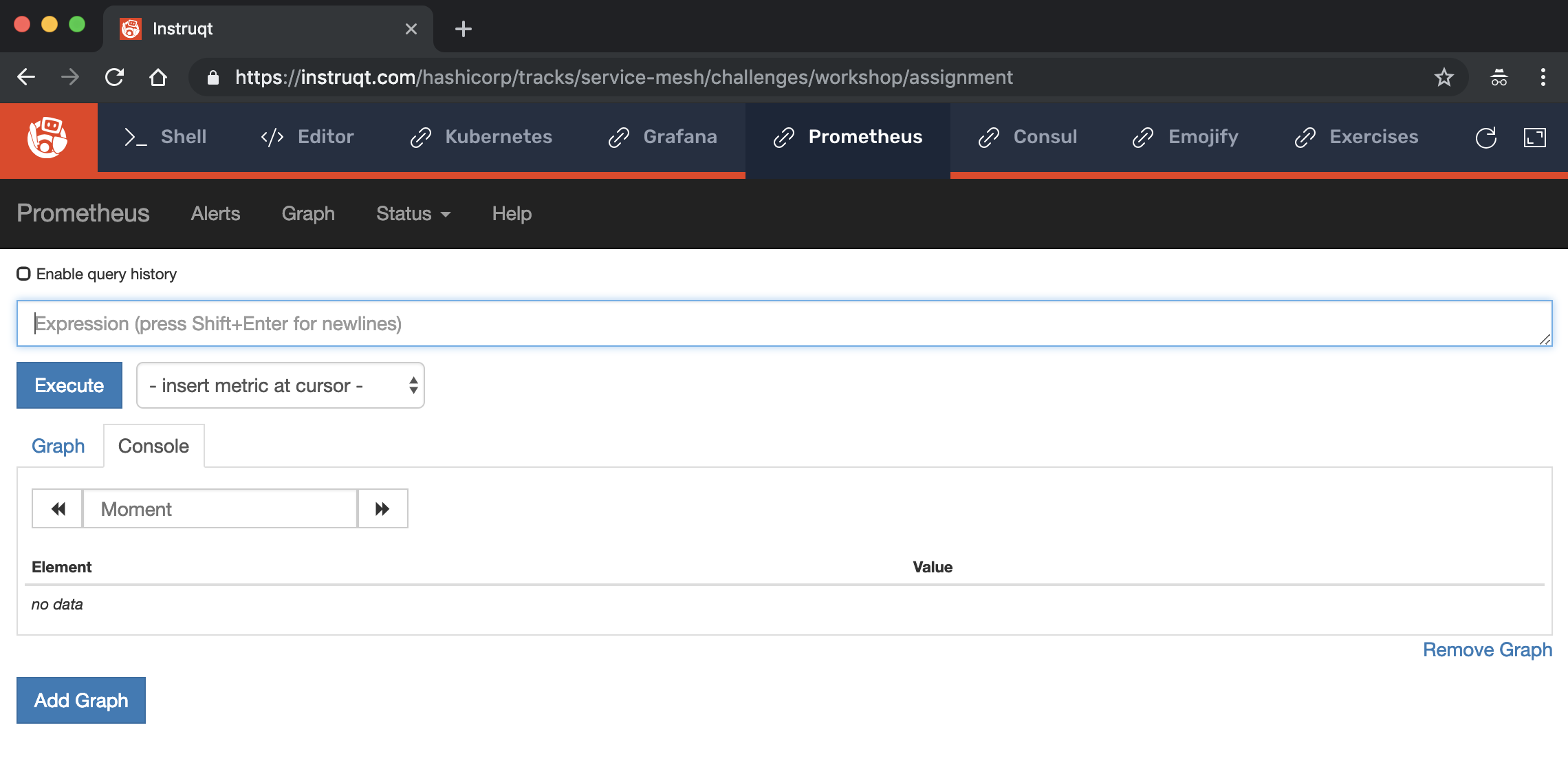Click the fullscreen expand icon

(x=1535, y=138)
